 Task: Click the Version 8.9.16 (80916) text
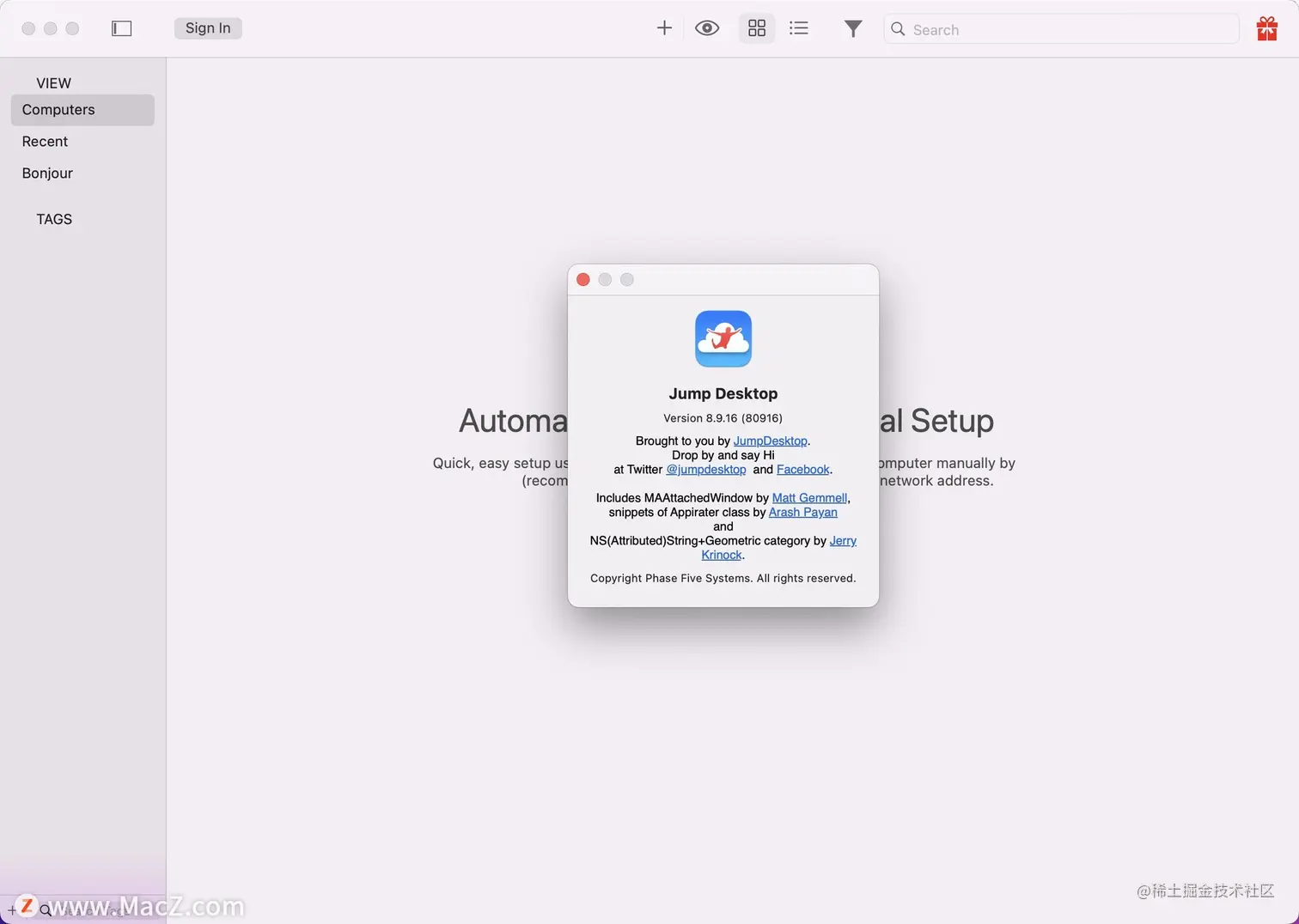coord(723,418)
